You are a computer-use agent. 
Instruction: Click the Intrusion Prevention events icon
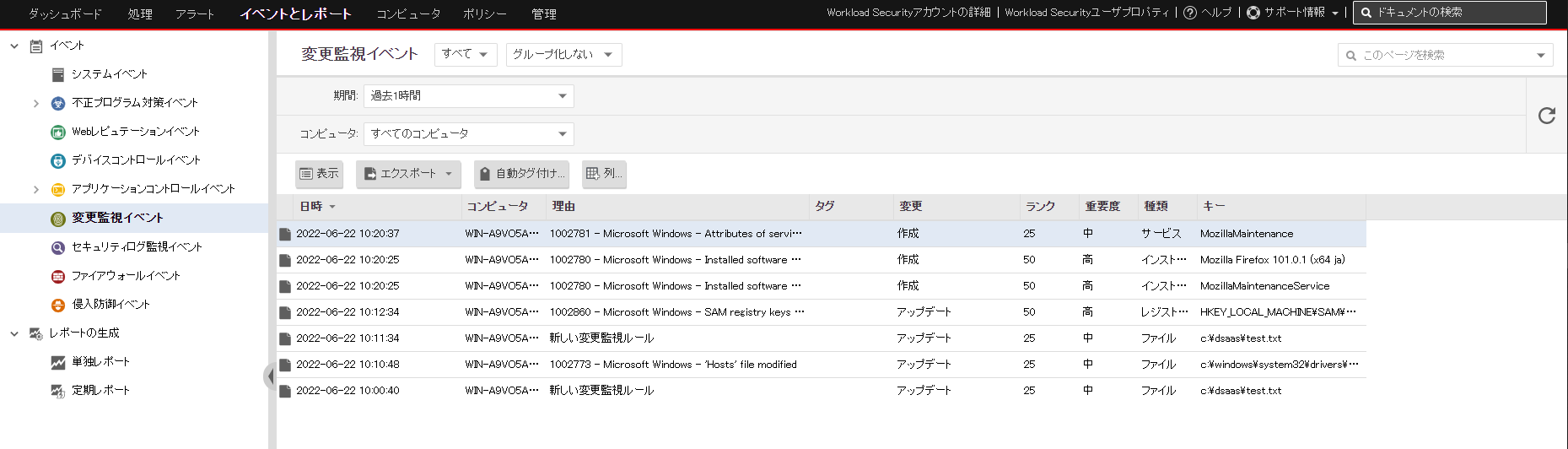click(x=58, y=305)
